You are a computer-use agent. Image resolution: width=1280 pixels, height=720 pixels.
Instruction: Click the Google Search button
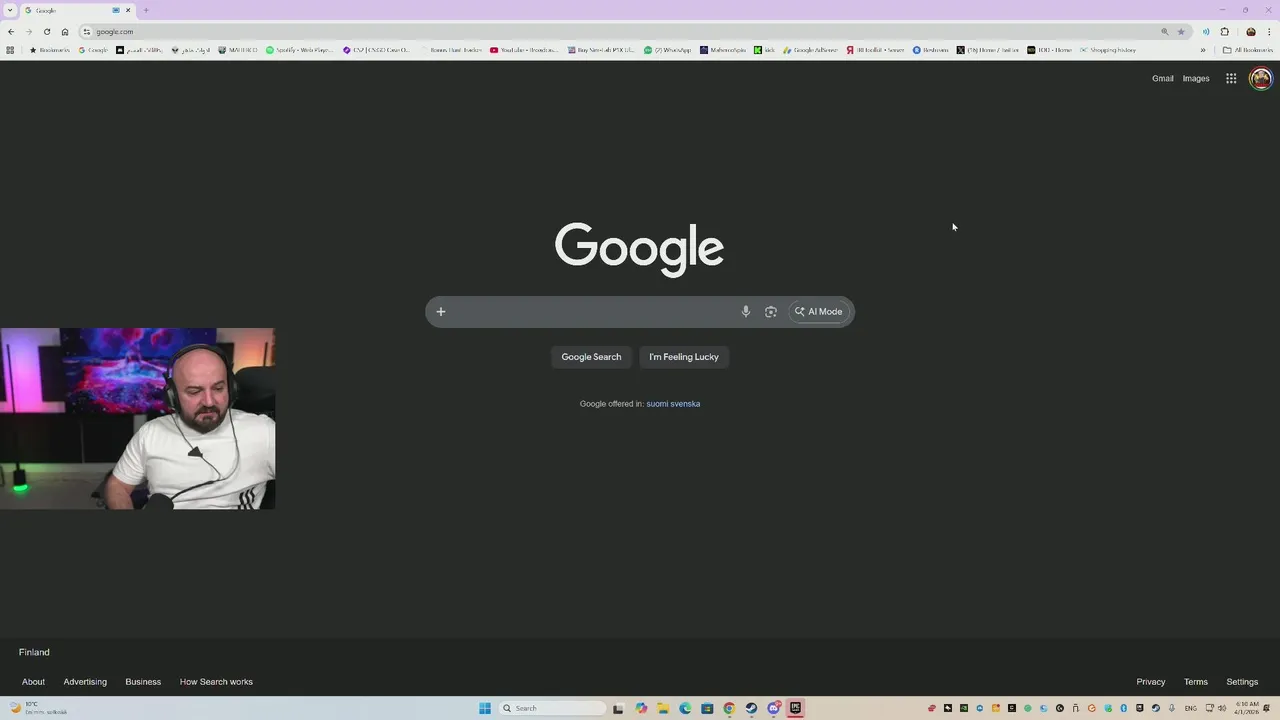[591, 357]
